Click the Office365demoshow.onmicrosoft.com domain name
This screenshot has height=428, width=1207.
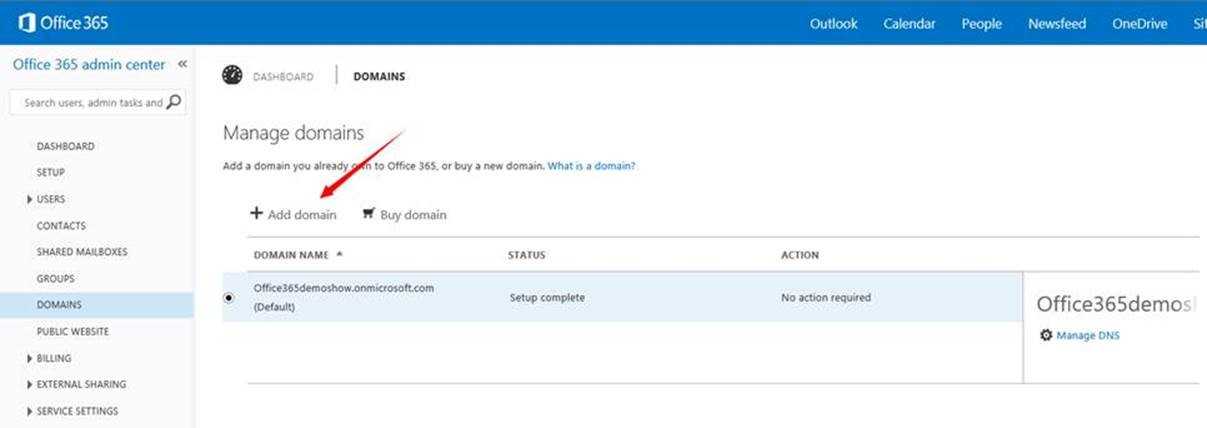click(344, 288)
